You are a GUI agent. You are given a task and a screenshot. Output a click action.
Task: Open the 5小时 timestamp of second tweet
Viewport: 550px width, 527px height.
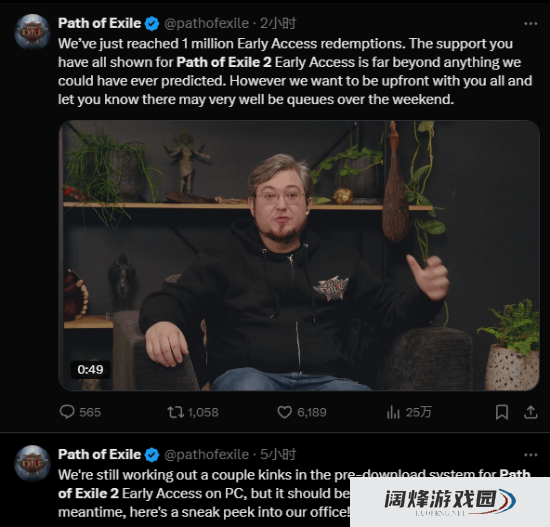[x=278, y=455]
